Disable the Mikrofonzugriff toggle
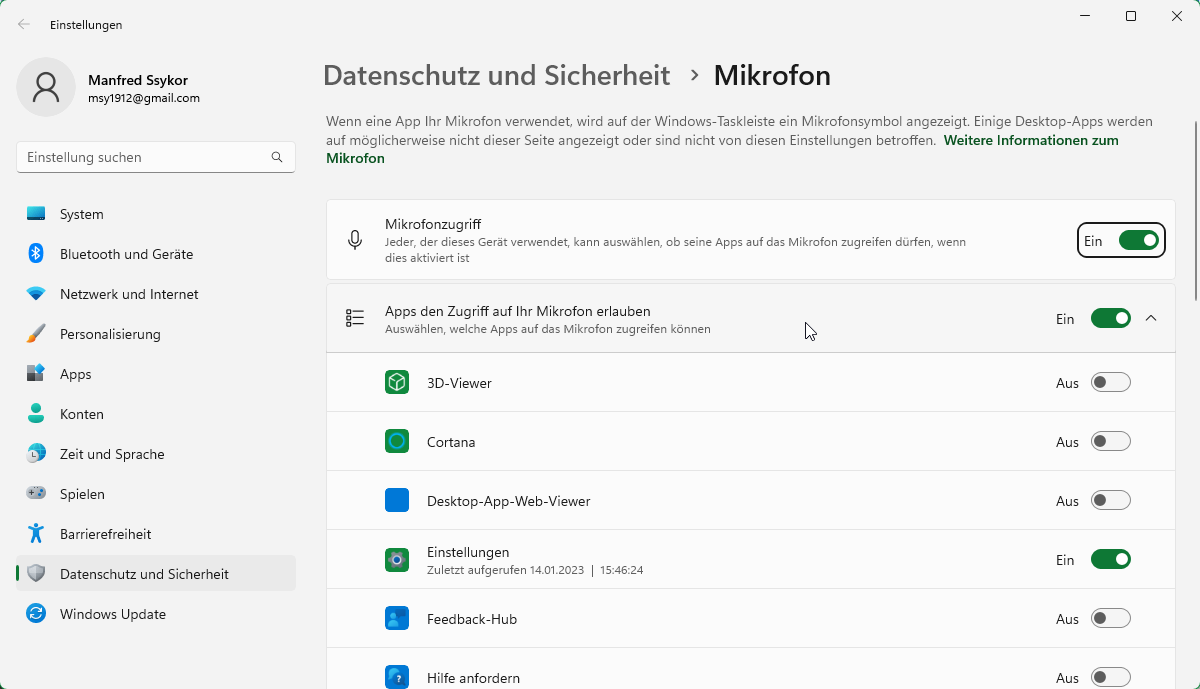Viewport: 1200px width, 689px height. (1138, 240)
